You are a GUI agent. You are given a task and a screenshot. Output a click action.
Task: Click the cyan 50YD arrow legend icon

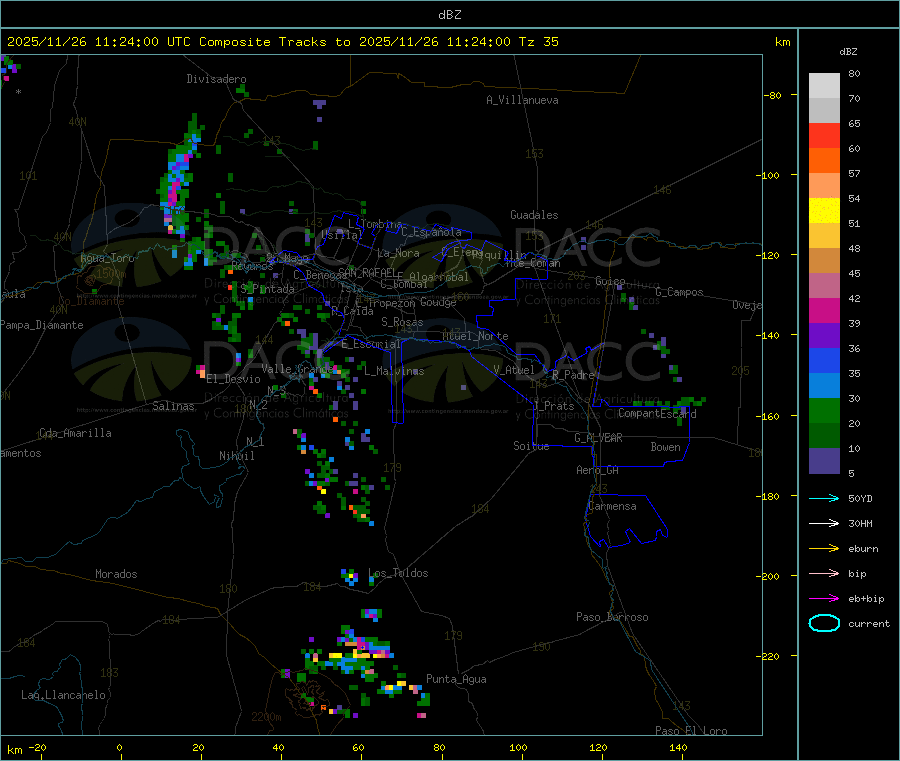click(824, 498)
